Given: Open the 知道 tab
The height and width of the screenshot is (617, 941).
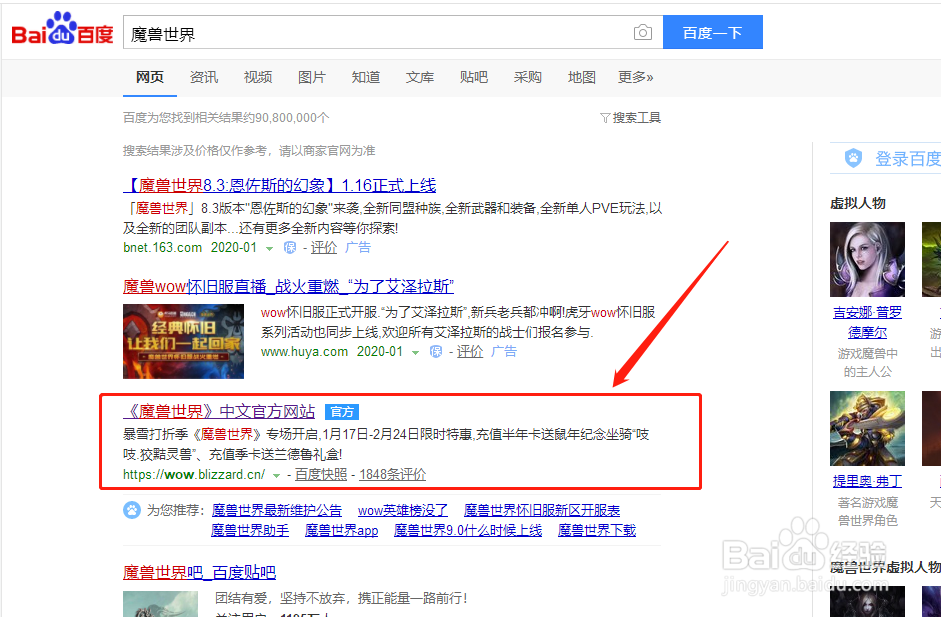Looking at the screenshot, I should 365,77.
